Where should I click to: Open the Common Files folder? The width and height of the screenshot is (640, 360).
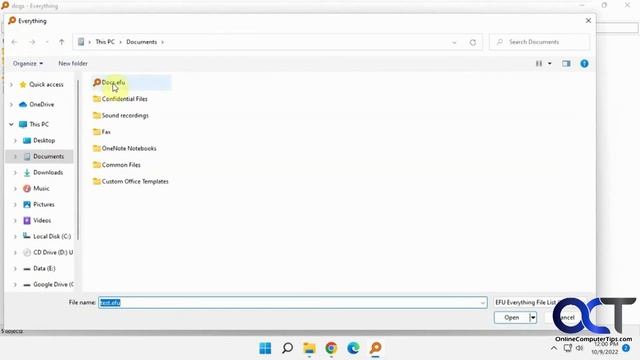click(117, 165)
